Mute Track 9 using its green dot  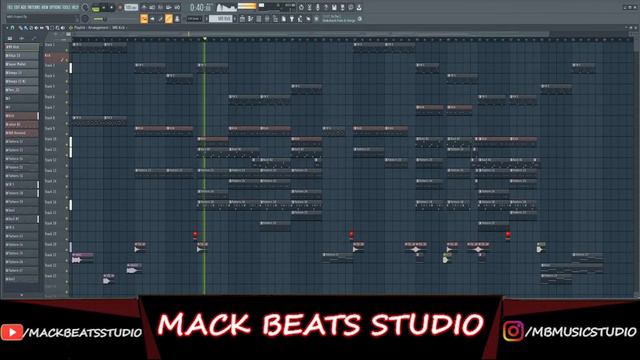67,134
